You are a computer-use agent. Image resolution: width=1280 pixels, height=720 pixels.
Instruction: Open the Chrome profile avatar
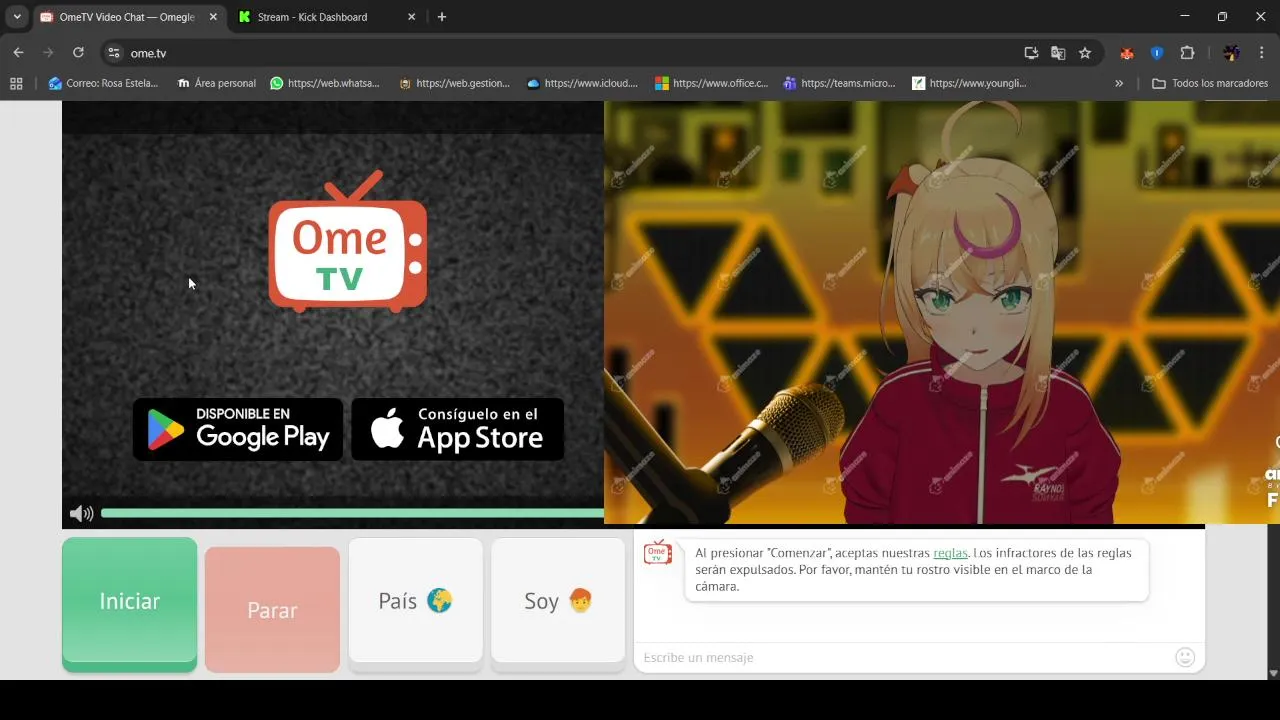[x=1231, y=53]
